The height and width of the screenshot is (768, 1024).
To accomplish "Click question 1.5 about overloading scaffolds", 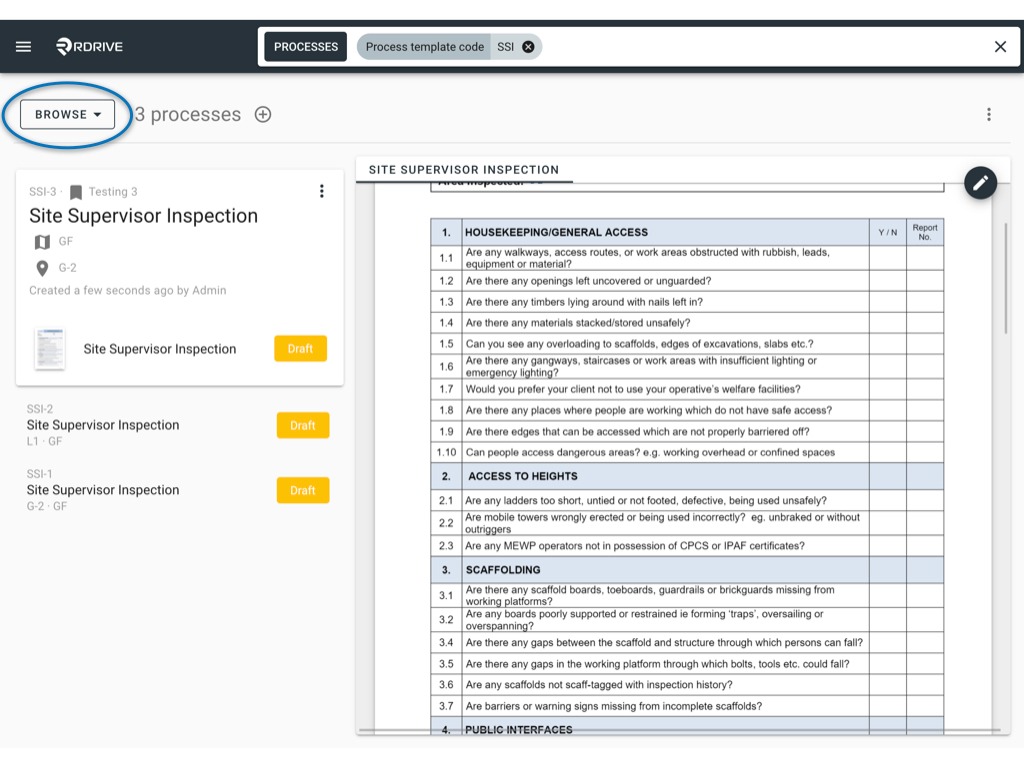I will click(x=639, y=344).
